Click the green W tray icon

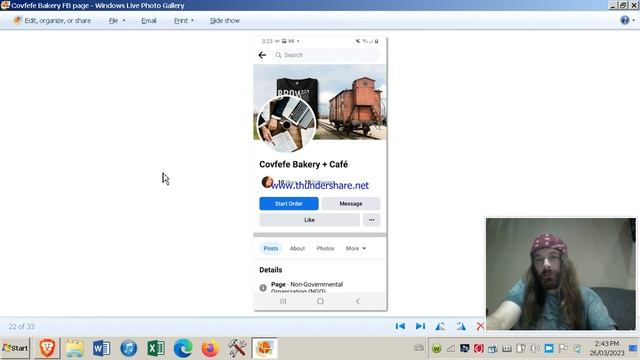click(x=436, y=348)
